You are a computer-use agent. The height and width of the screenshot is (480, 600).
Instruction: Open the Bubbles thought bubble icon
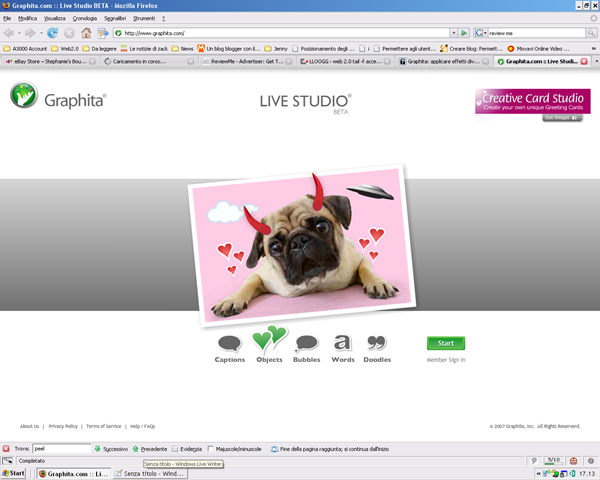[x=307, y=343]
